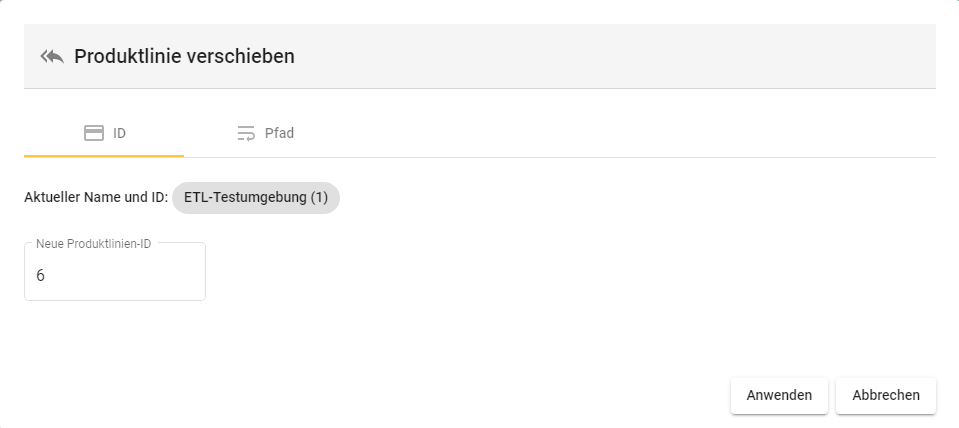The image size is (959, 428).
Task: Click the 'Aktueller Name und ID:' label
Action: 95,198
